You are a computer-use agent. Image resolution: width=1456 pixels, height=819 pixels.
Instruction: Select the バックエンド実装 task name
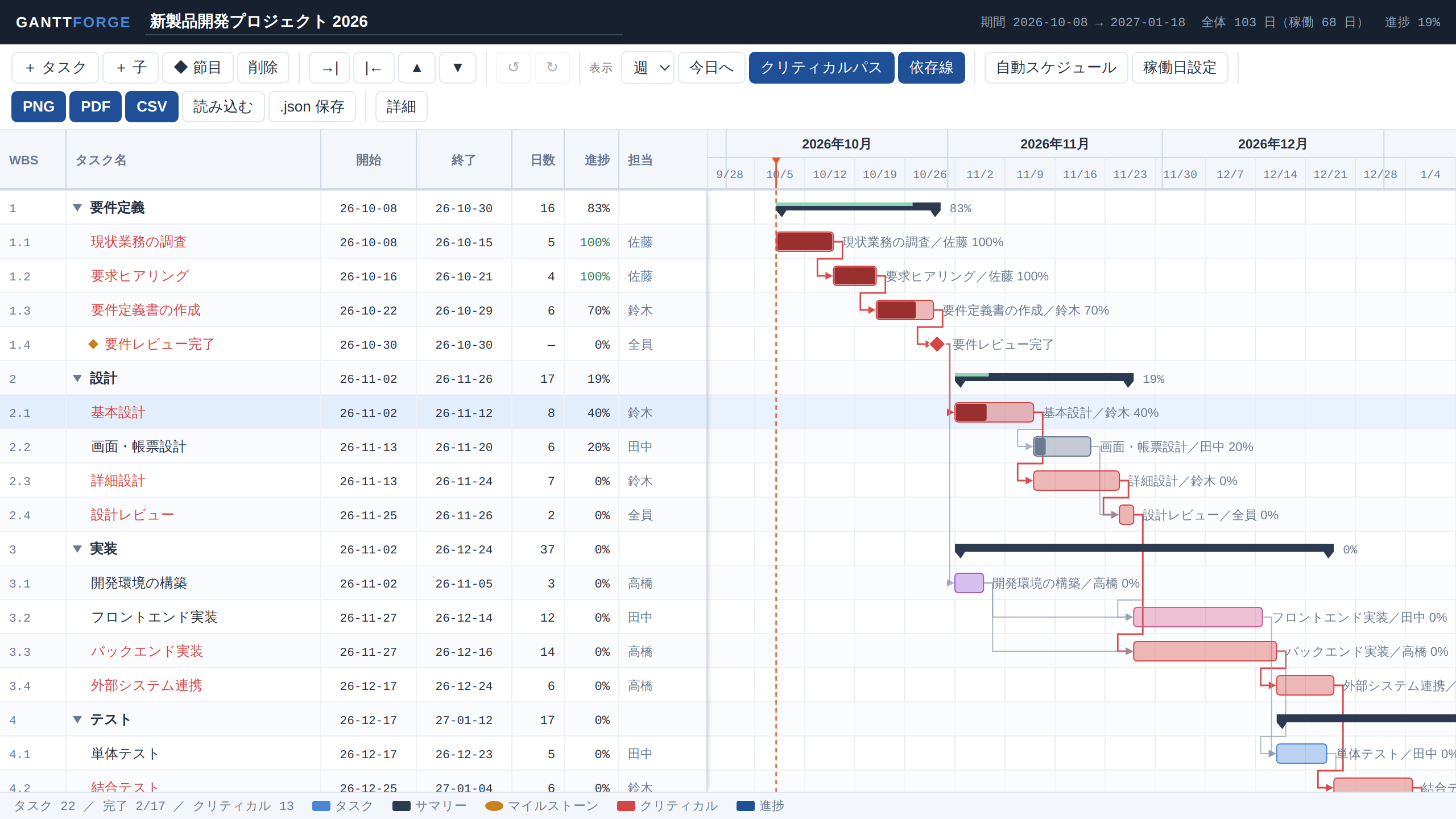(x=147, y=651)
